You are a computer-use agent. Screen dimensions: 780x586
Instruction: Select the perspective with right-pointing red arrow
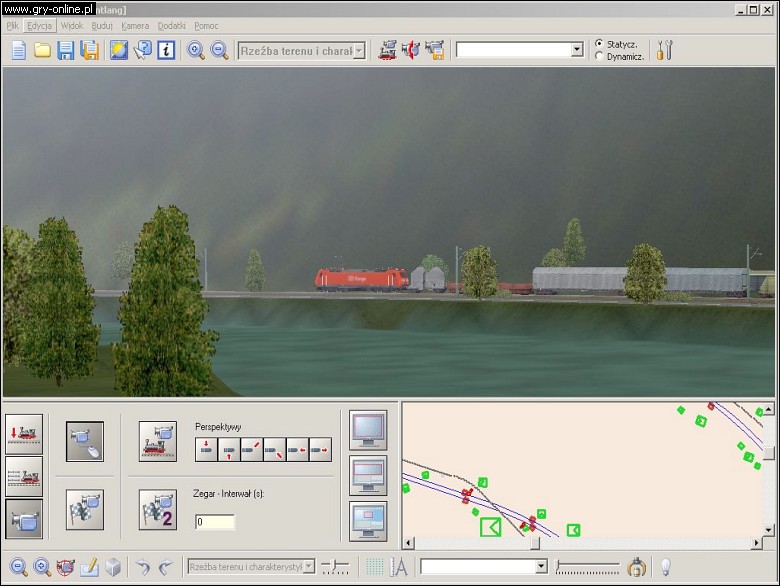pos(320,450)
